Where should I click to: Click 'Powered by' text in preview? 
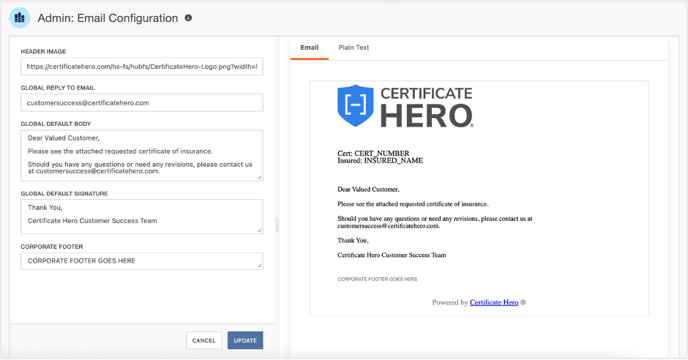coord(450,302)
